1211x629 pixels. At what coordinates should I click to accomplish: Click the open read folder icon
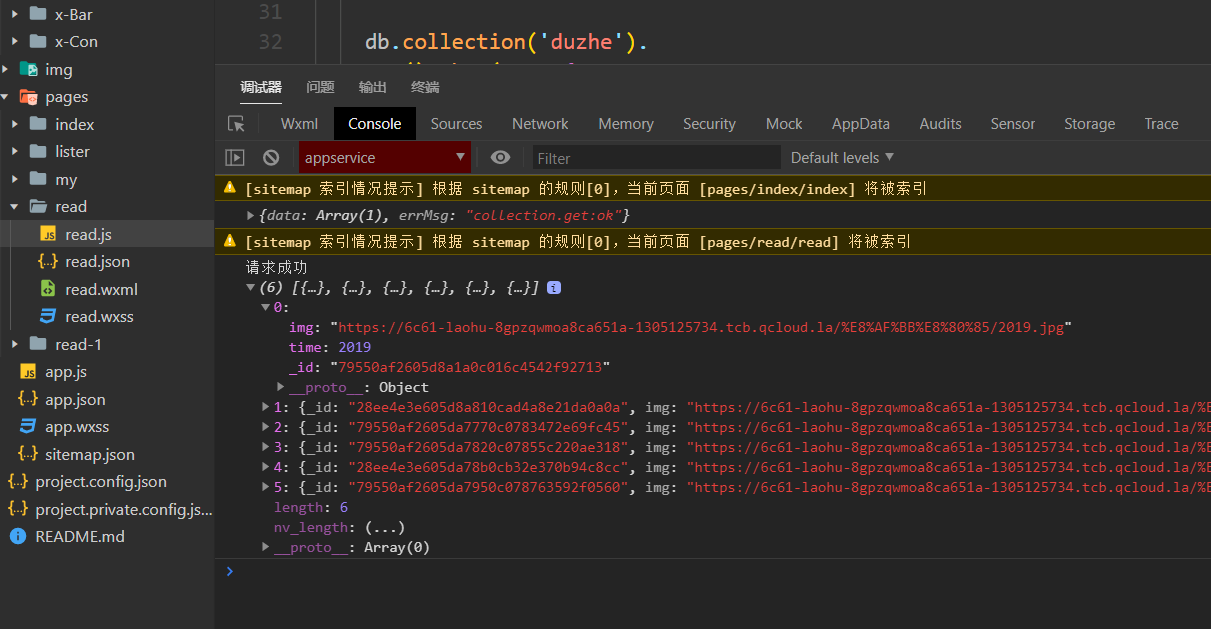pyautogui.click(x=38, y=206)
